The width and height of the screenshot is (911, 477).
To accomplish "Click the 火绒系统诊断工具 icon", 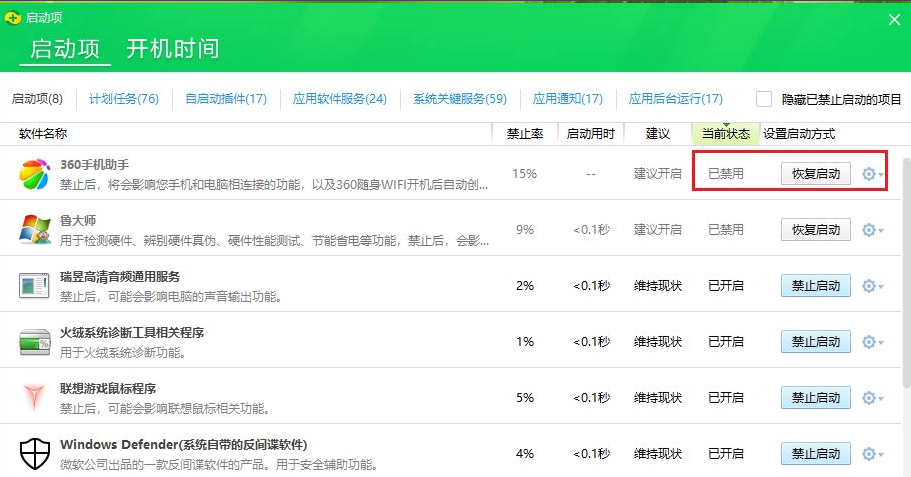I will [x=35, y=342].
